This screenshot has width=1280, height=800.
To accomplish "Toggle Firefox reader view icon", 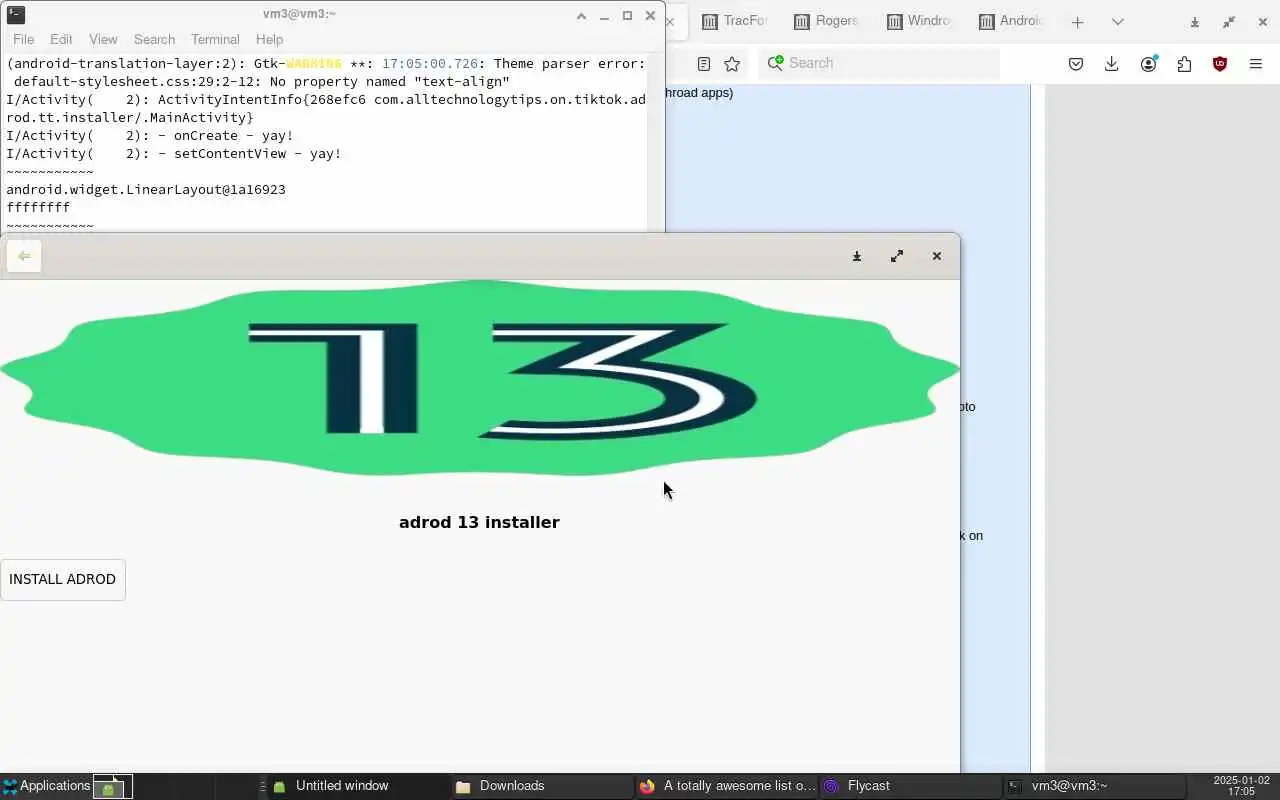I will point(704,63).
